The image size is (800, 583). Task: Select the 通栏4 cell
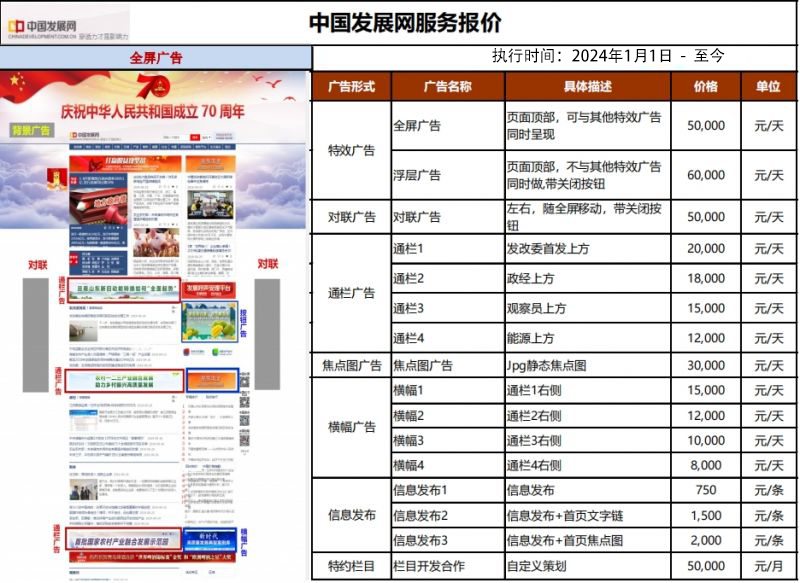[x=448, y=338]
